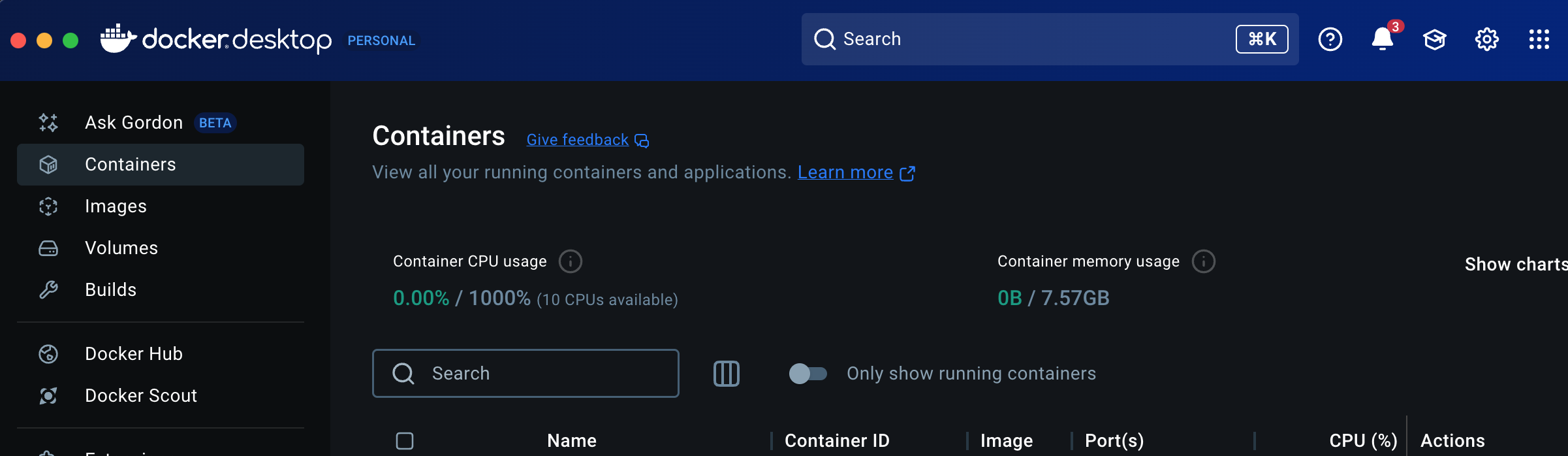Click the Containers page heading
The image size is (1568, 456).
(x=439, y=136)
